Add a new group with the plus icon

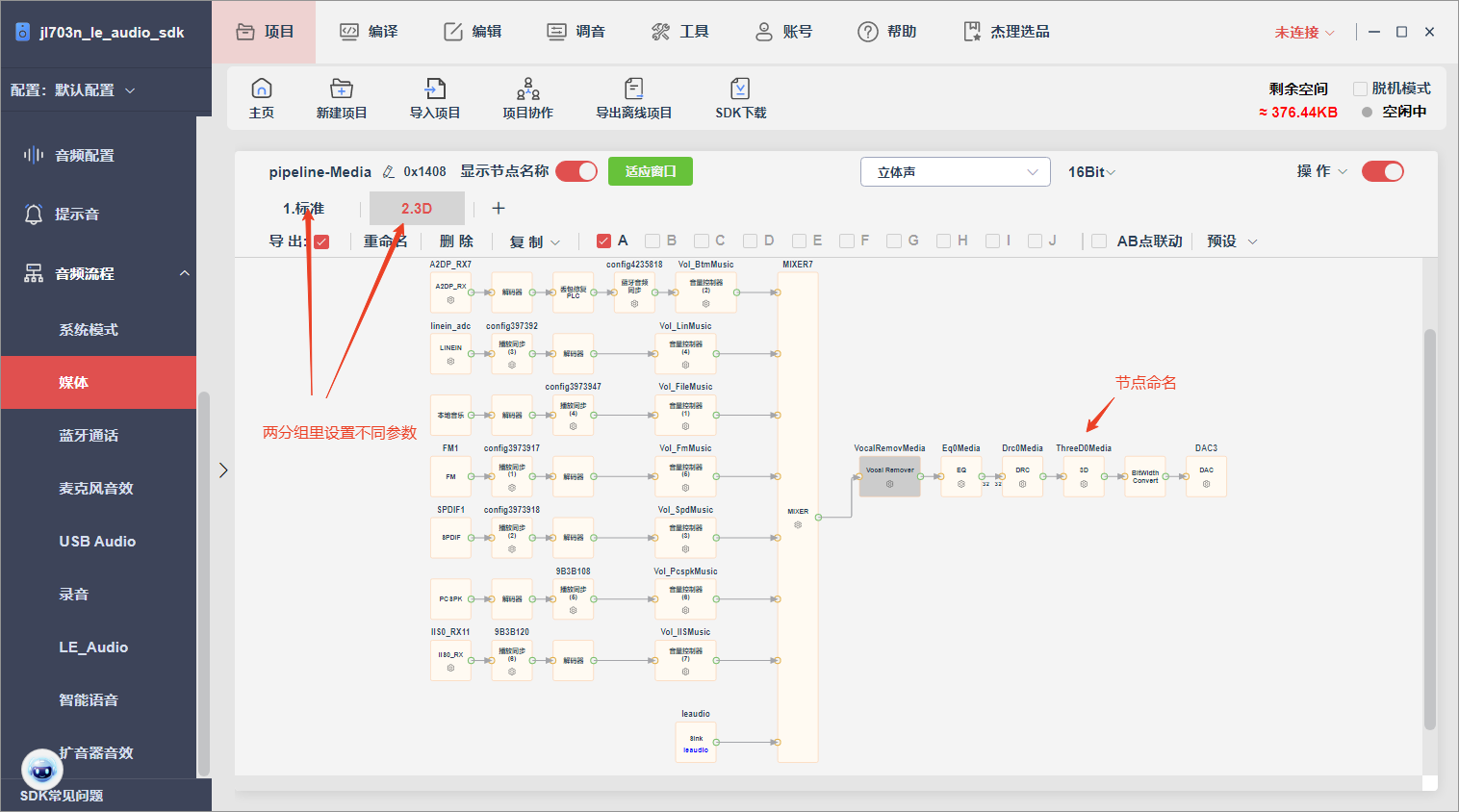(498, 208)
